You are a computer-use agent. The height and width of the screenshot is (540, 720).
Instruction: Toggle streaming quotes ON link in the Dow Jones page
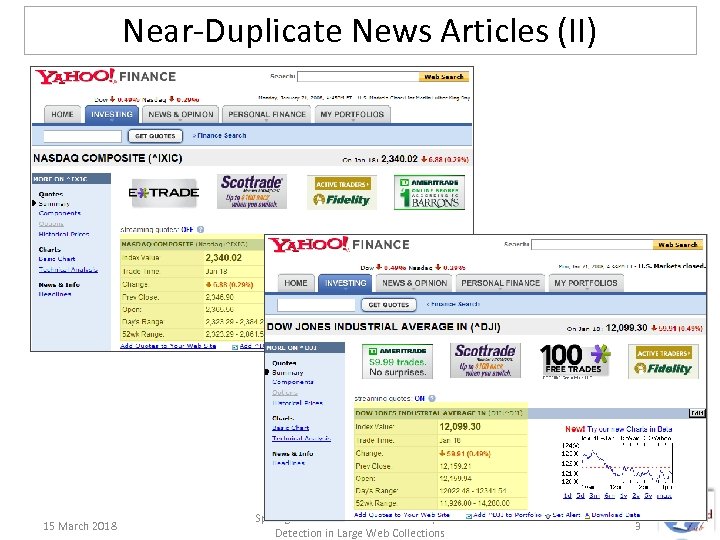419,398
